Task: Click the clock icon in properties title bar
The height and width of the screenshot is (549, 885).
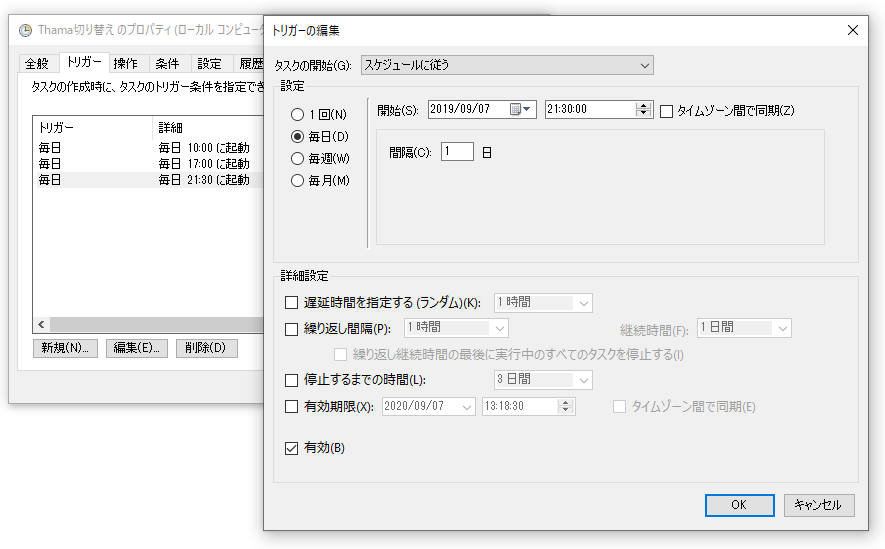Action: pyautogui.click(x=25, y=30)
